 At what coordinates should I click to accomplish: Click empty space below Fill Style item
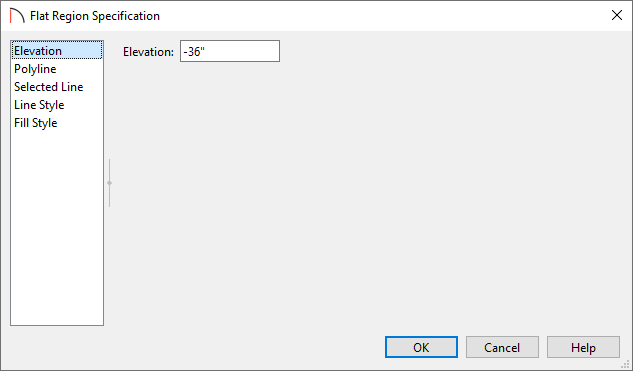pyautogui.click(x=57, y=226)
